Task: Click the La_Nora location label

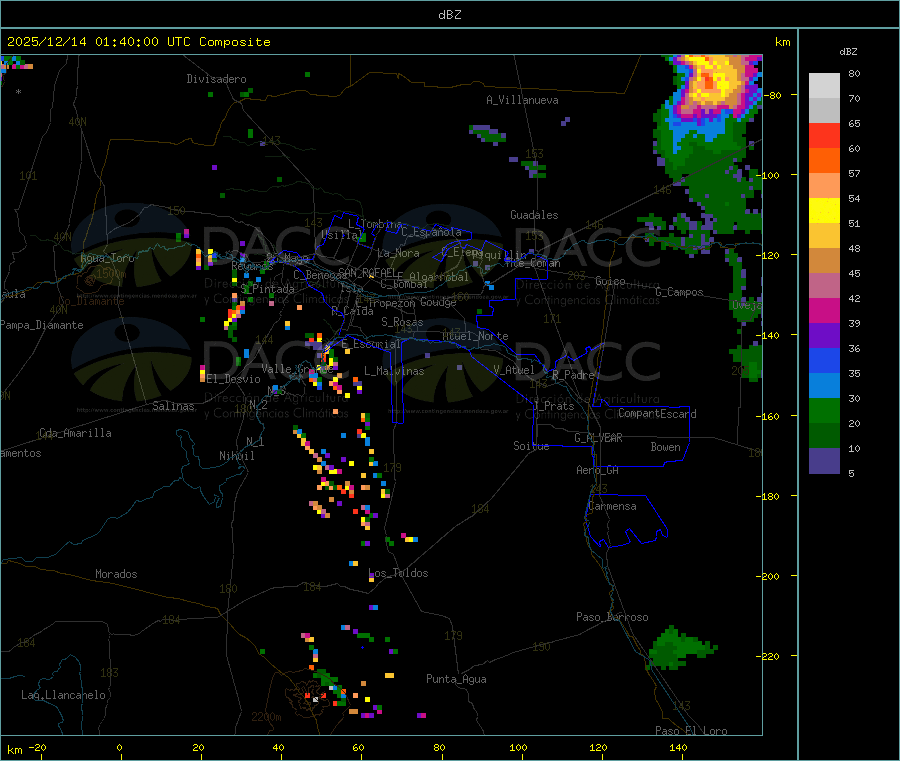Action: pos(398,253)
